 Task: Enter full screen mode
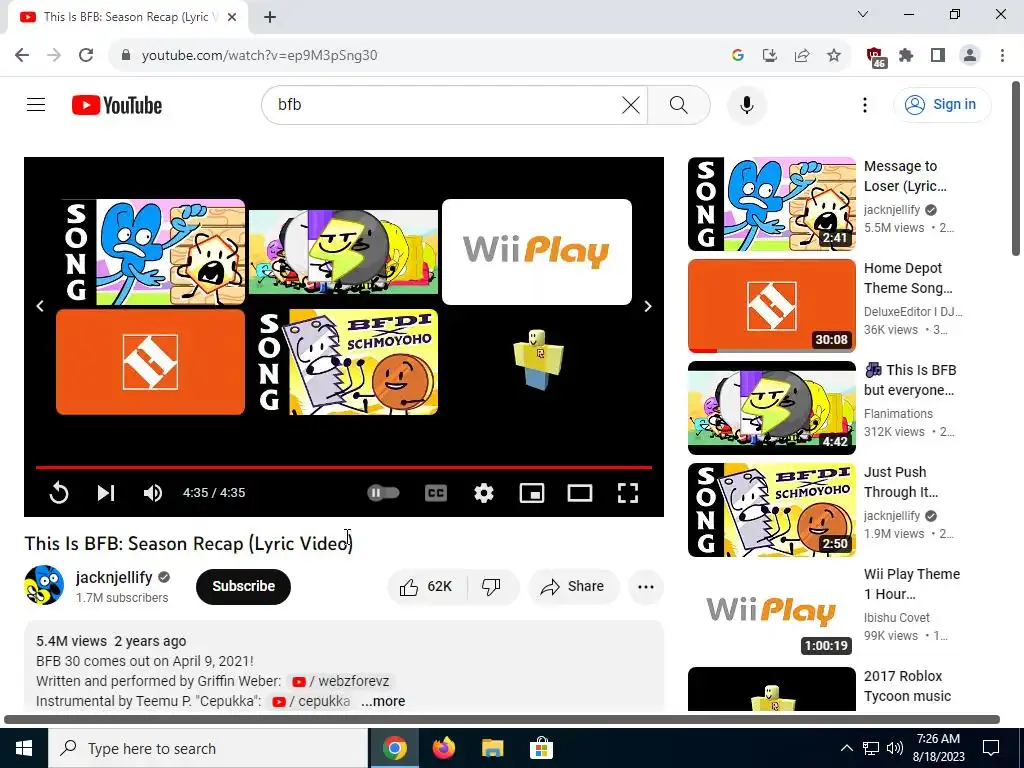(x=628, y=492)
